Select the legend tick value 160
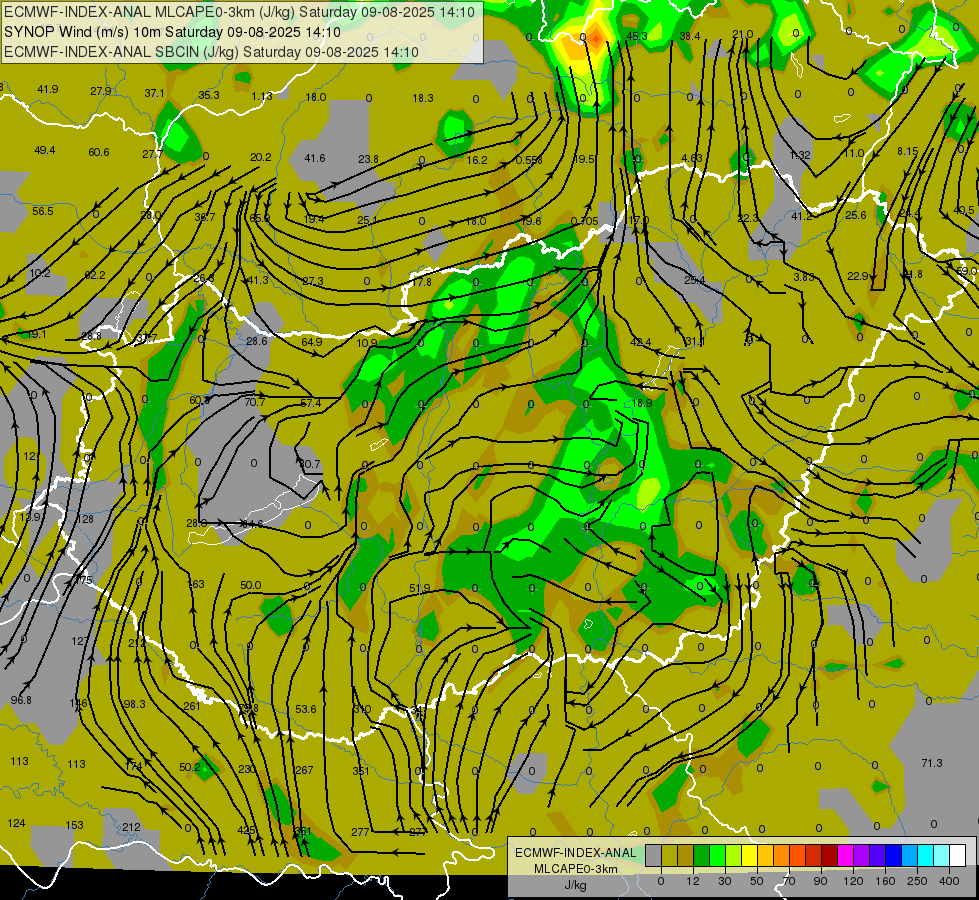Viewport: 979px width, 900px height. click(885, 881)
